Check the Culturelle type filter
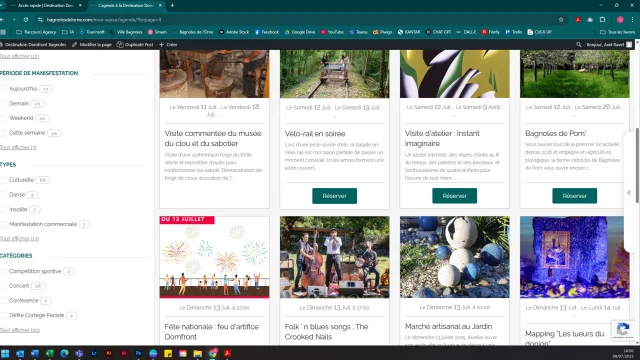This screenshot has height=360, width=640. tap(3, 180)
